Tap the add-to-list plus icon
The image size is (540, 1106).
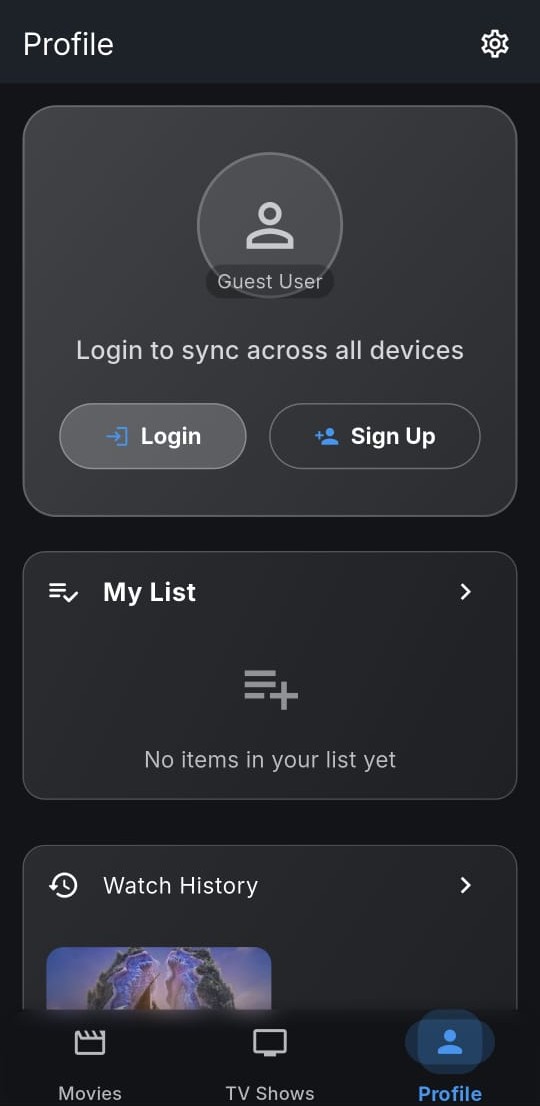coord(271,690)
